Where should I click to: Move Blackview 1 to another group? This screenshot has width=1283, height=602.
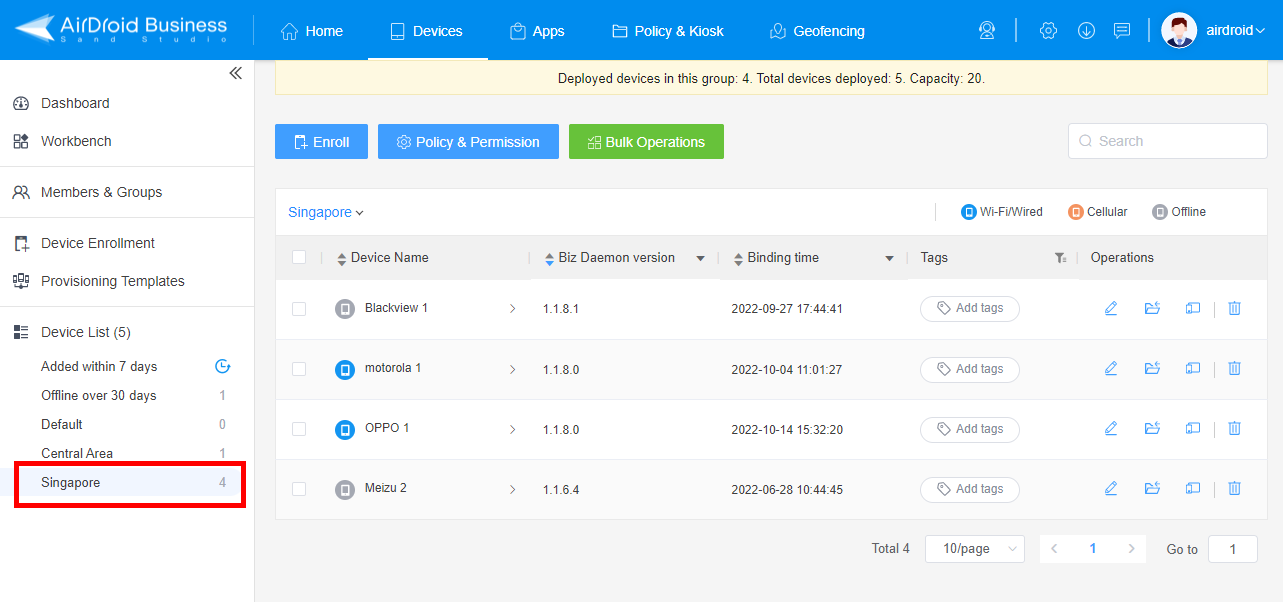(x=1152, y=308)
